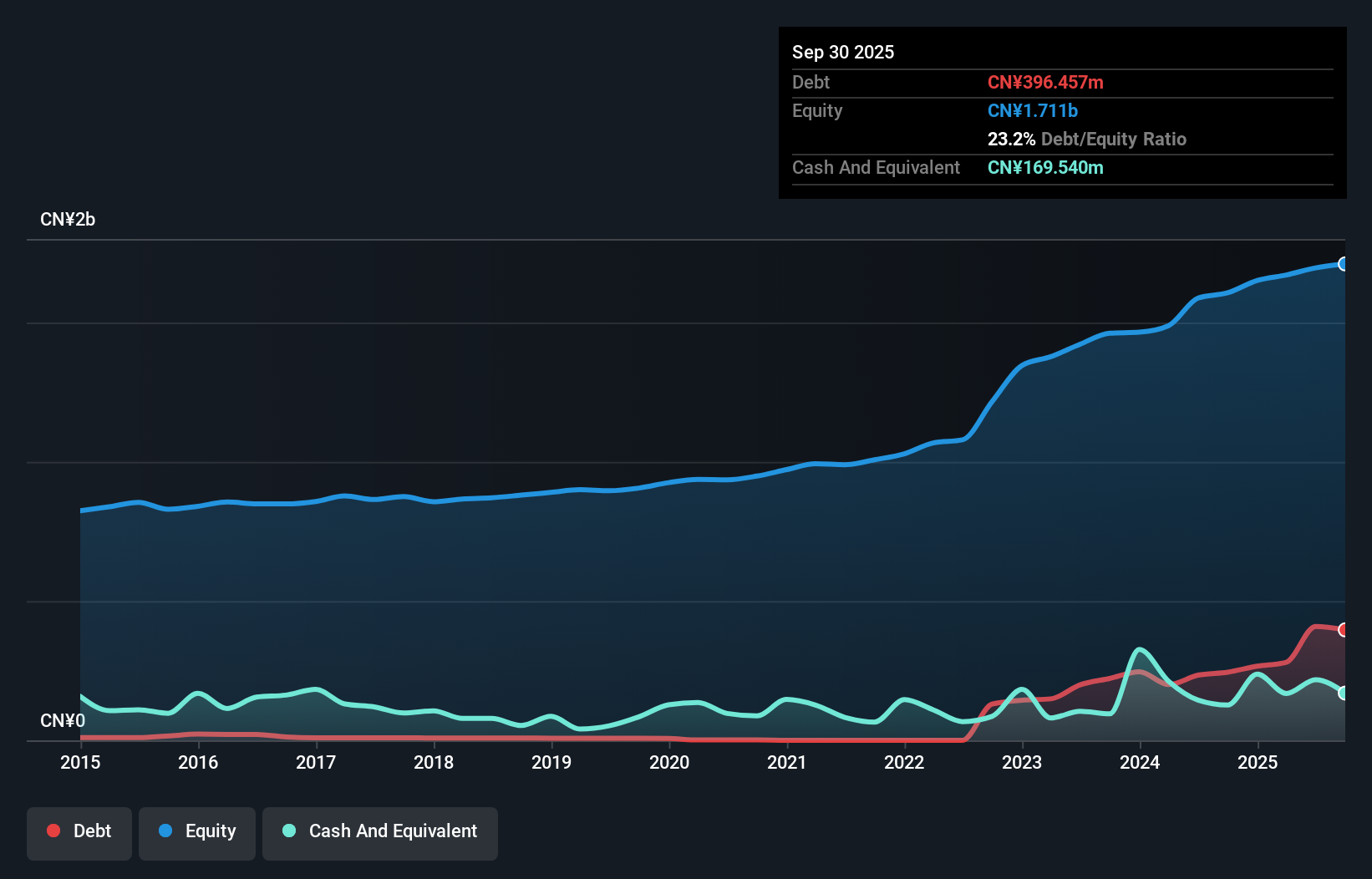The height and width of the screenshot is (879, 1372).
Task: Select the blue Equity dot icon in legend
Action: (167, 831)
